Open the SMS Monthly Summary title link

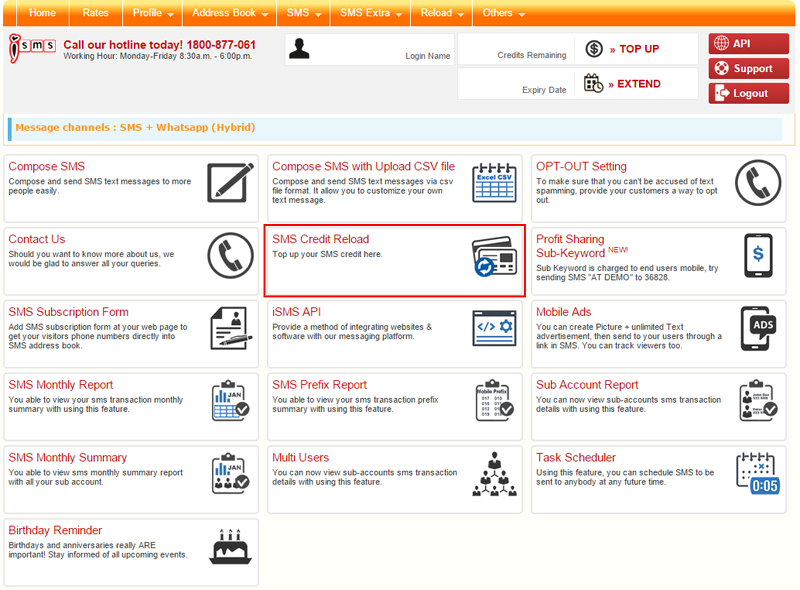[68, 457]
